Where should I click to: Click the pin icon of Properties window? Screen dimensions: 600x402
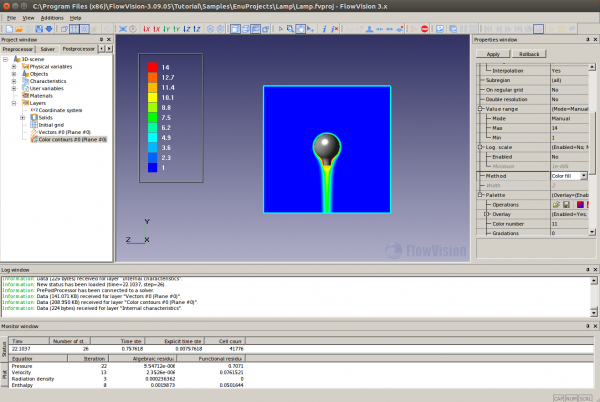[588, 39]
